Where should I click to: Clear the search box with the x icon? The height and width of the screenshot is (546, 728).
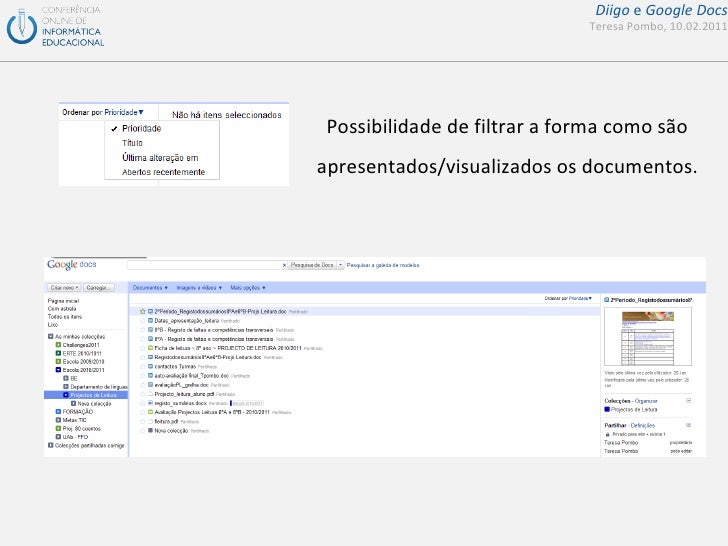click(x=284, y=265)
